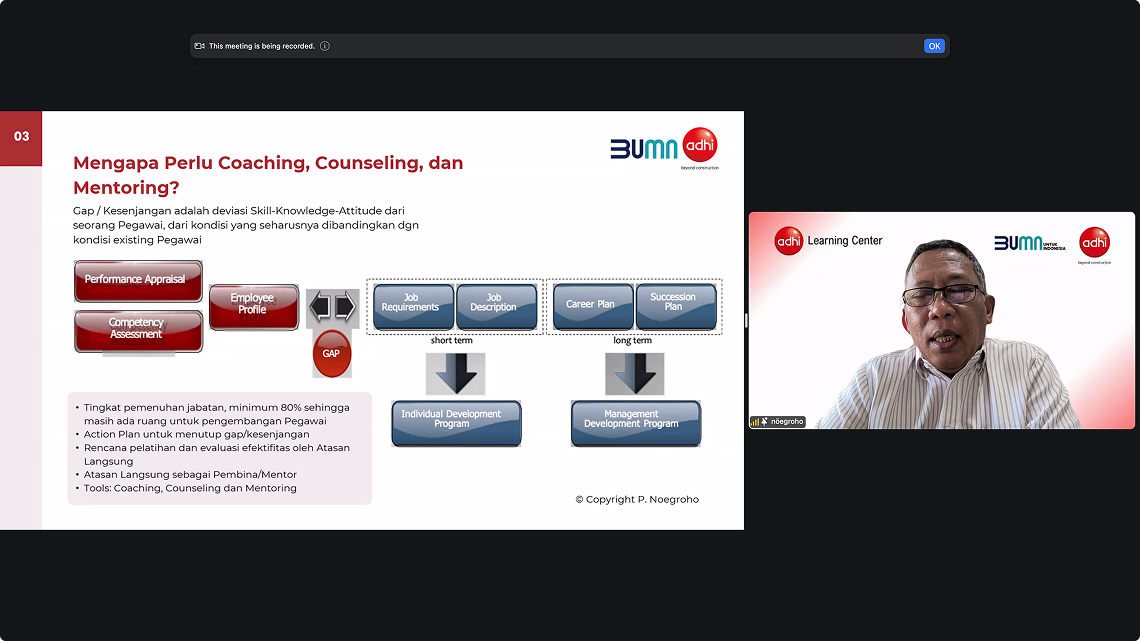
Task: Click the Succession Plan box
Action: pyautogui.click(x=675, y=304)
